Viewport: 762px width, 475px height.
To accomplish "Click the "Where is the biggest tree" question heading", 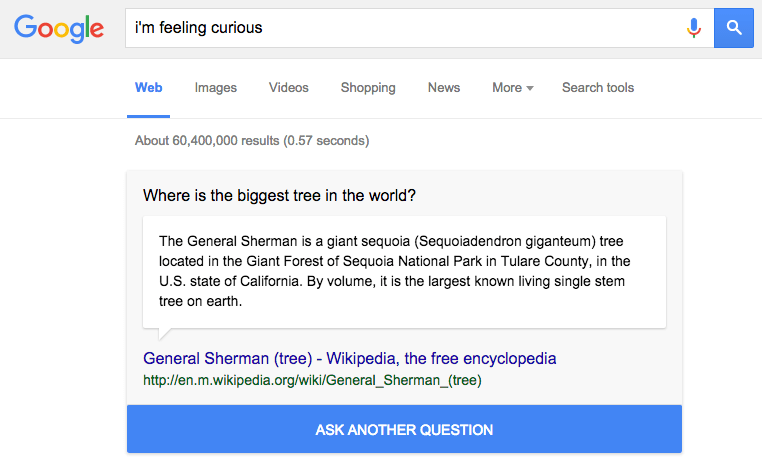I will coord(279,195).
